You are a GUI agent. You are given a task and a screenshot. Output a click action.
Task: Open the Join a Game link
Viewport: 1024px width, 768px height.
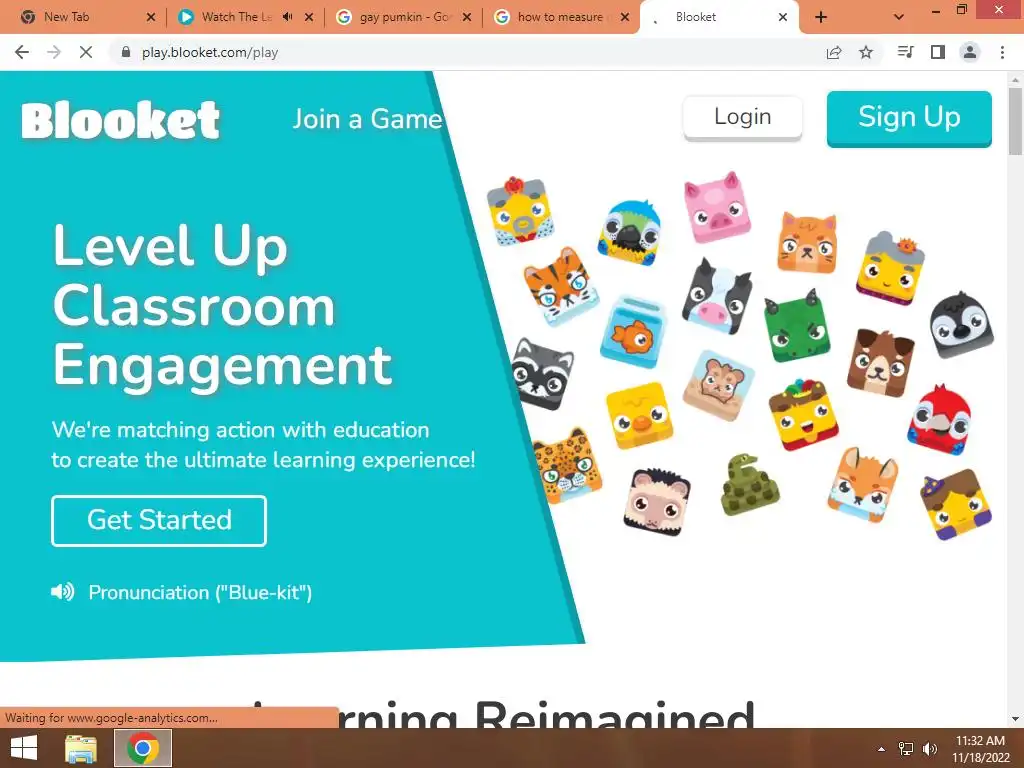coord(368,119)
